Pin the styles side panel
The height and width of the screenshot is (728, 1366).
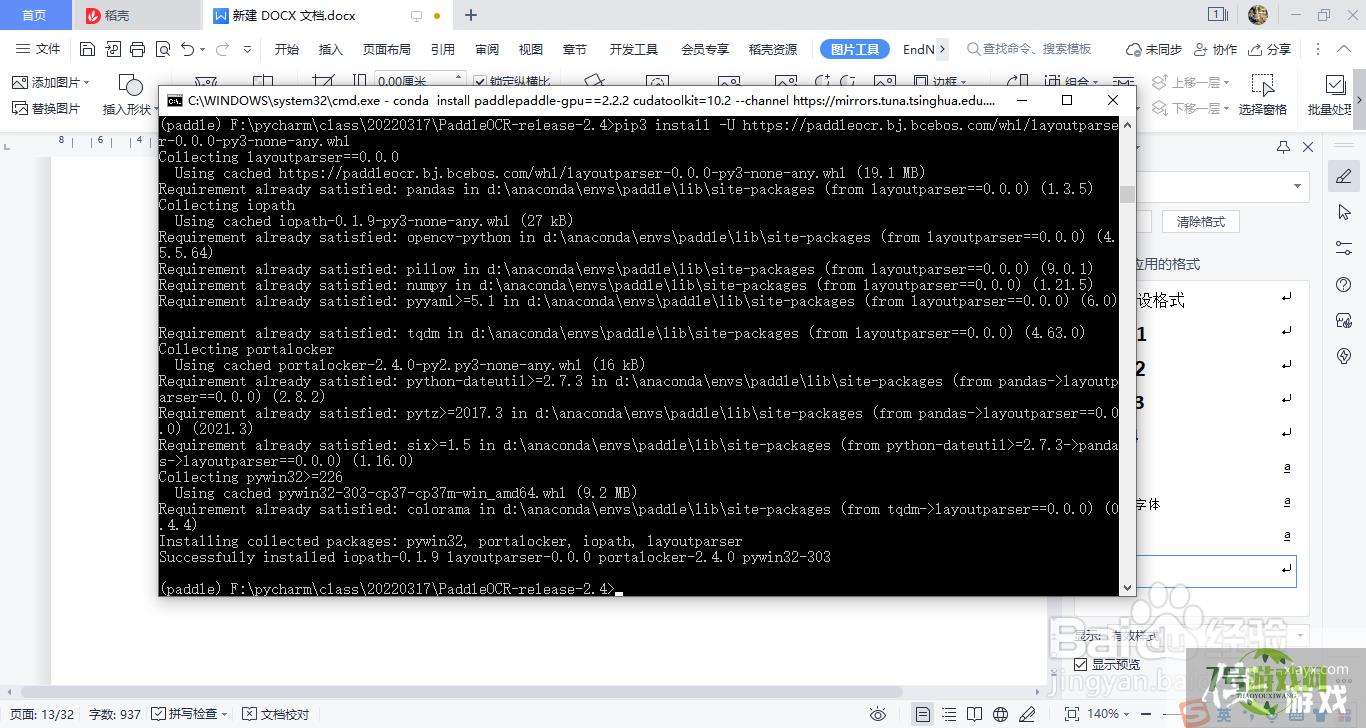pyautogui.click(x=1283, y=147)
